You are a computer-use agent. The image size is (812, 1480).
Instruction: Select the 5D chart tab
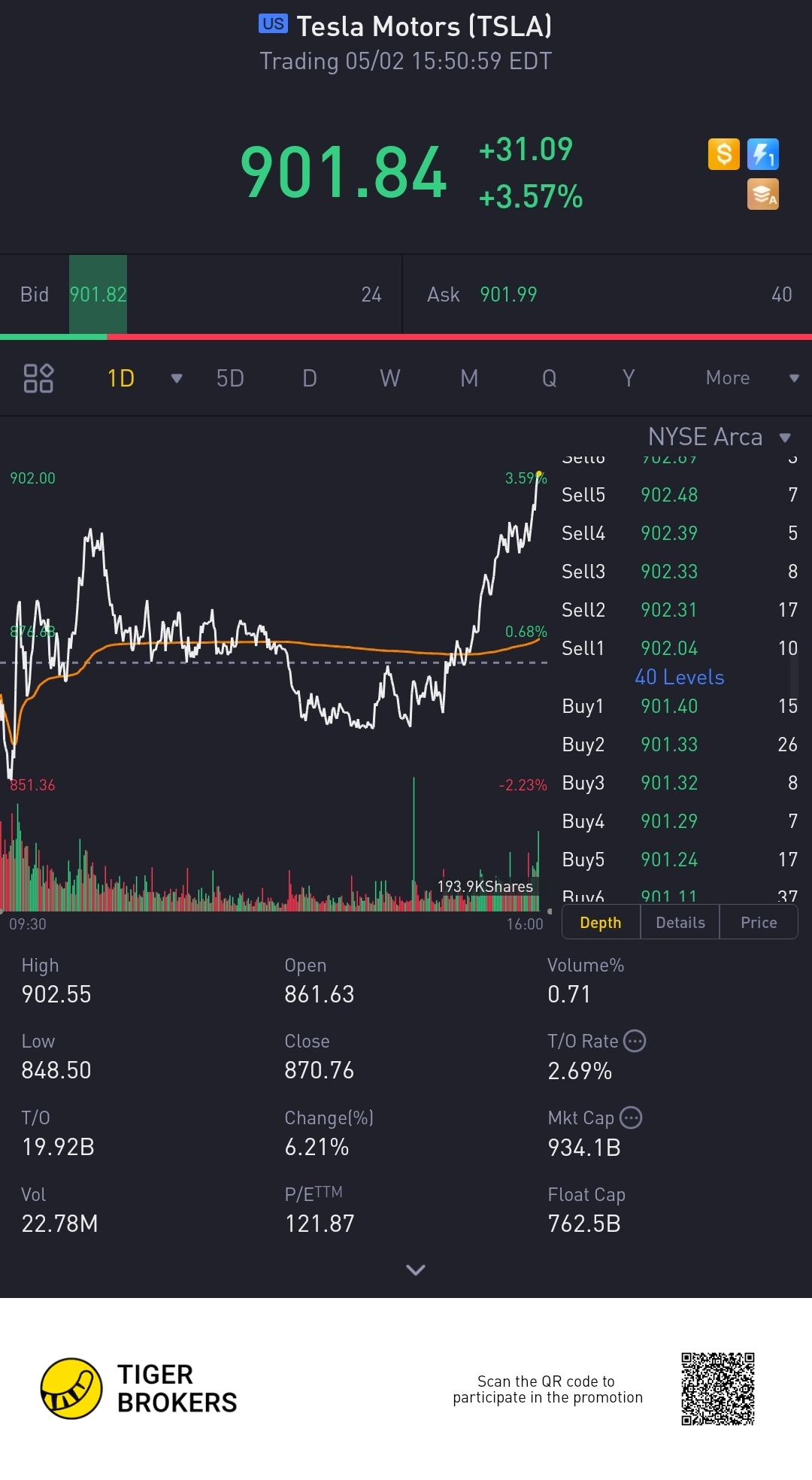(230, 378)
